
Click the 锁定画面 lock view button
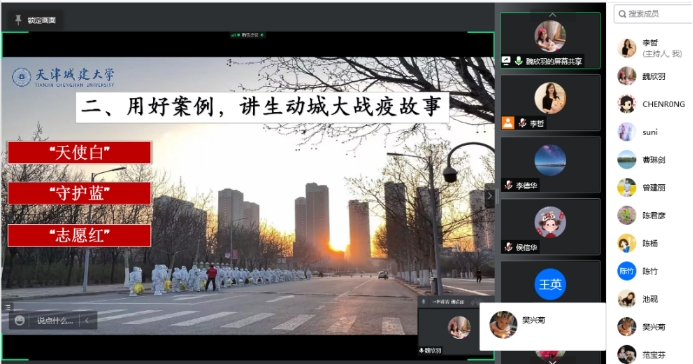(x=35, y=20)
